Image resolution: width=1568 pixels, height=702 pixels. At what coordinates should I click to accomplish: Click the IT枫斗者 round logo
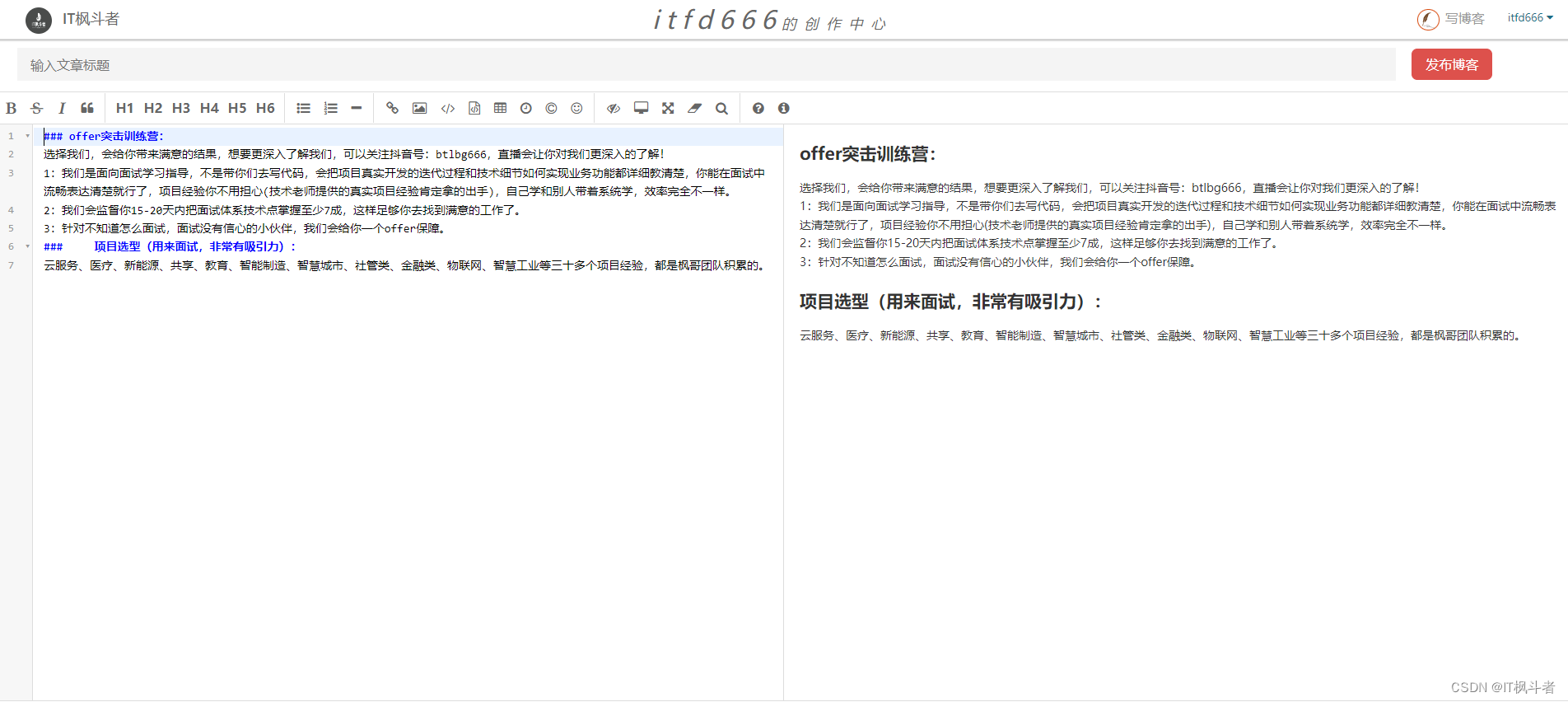(x=39, y=20)
